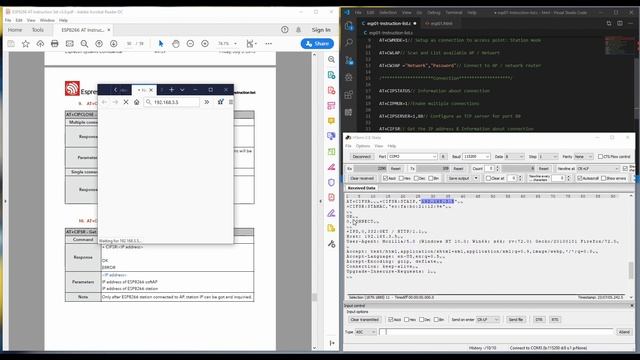This screenshot has width=640, height=360.
Task: Go to previous page with up arrow icon
Action: [99, 44]
